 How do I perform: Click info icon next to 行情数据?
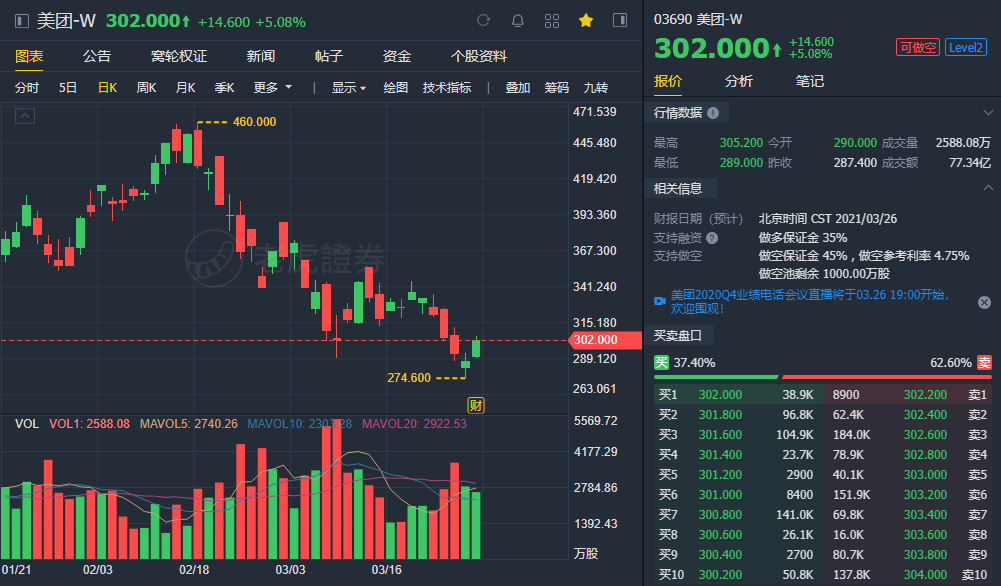click(713, 113)
